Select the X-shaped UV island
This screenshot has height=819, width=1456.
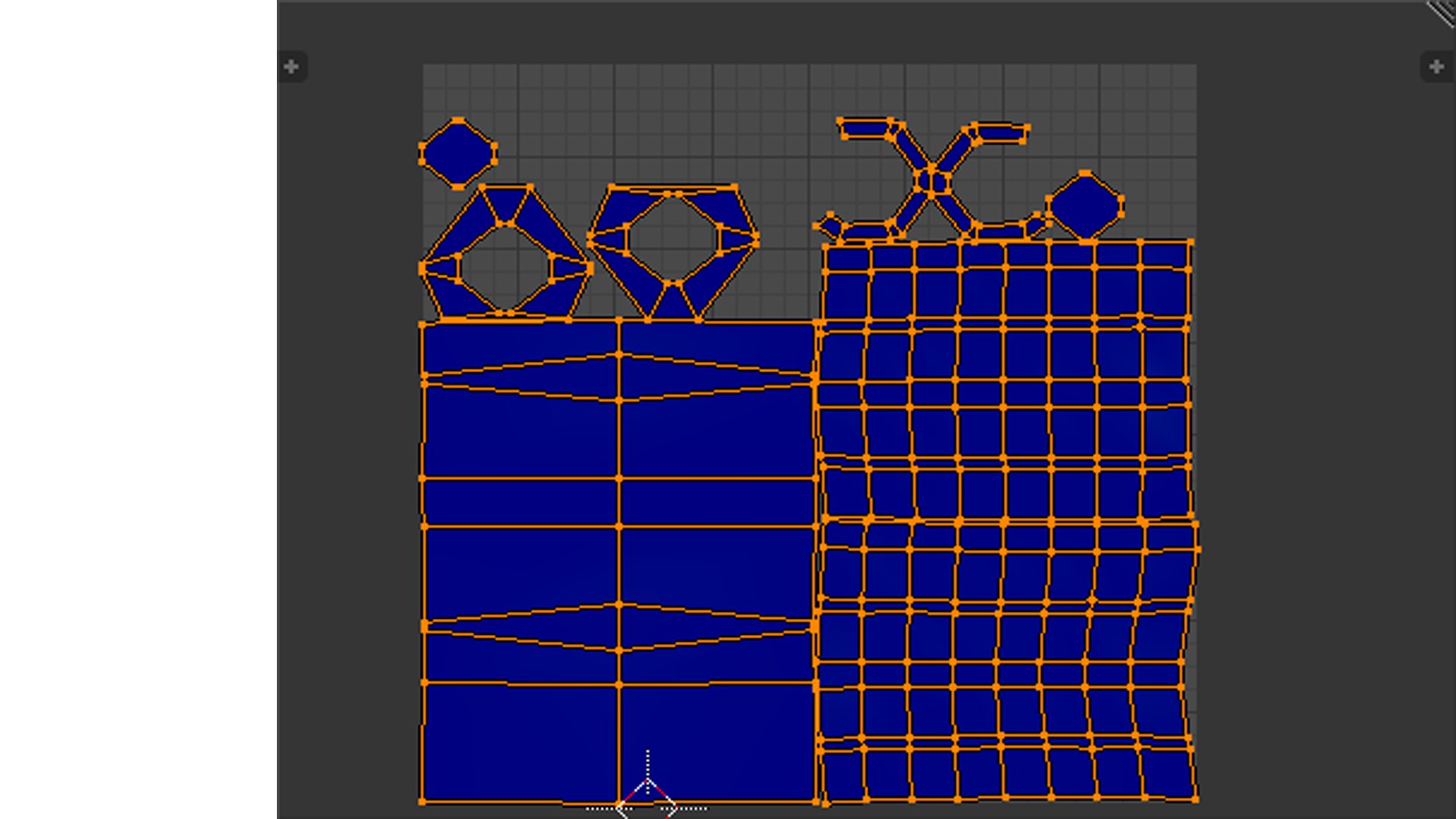pyautogui.click(x=931, y=180)
